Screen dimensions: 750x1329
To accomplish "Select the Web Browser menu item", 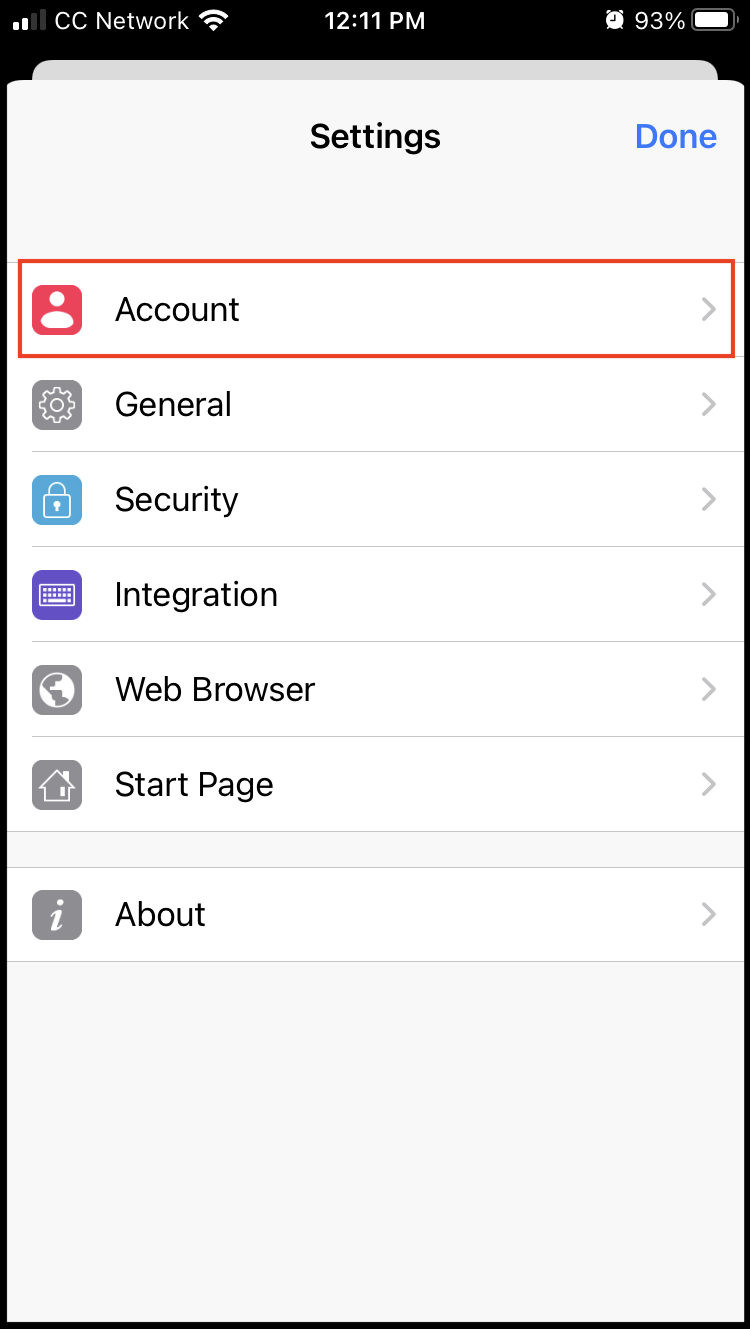I will pos(376,690).
